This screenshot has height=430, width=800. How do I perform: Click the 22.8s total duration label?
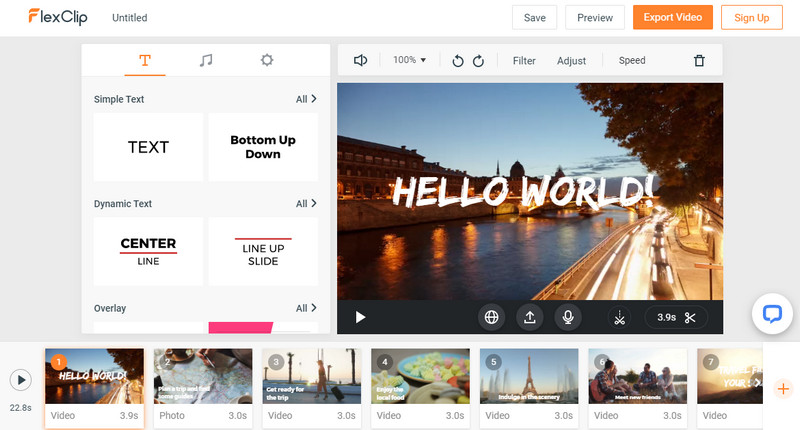pyautogui.click(x=20, y=408)
